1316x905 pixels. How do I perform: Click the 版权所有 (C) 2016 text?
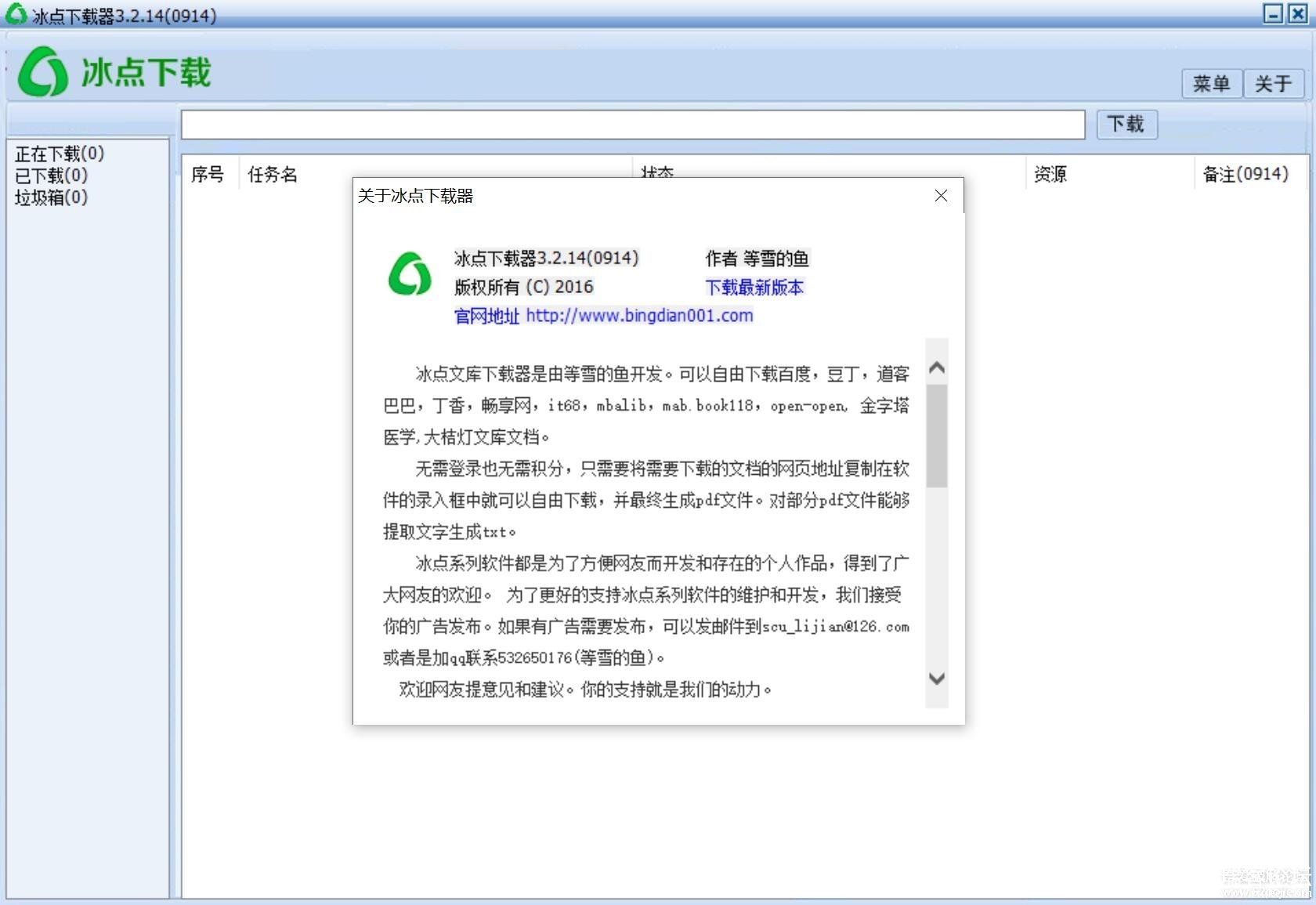coord(524,287)
